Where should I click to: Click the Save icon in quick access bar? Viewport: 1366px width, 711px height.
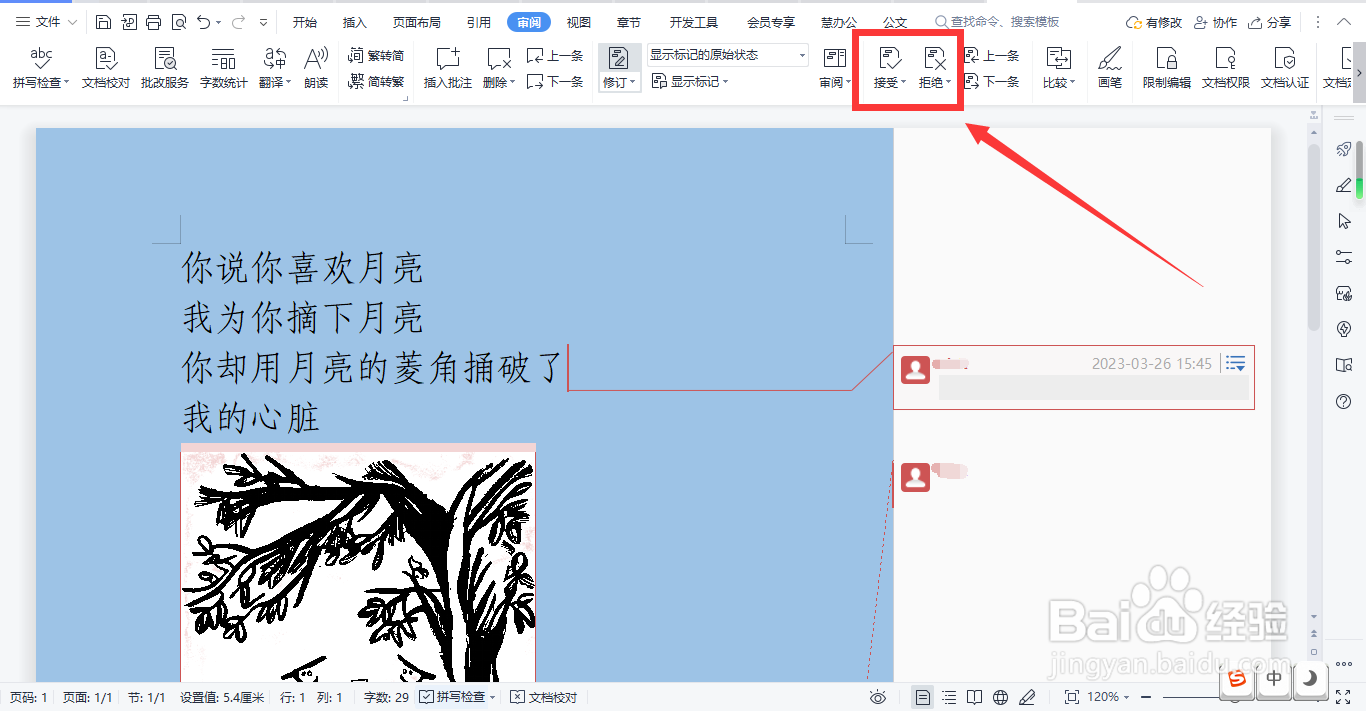(x=104, y=22)
